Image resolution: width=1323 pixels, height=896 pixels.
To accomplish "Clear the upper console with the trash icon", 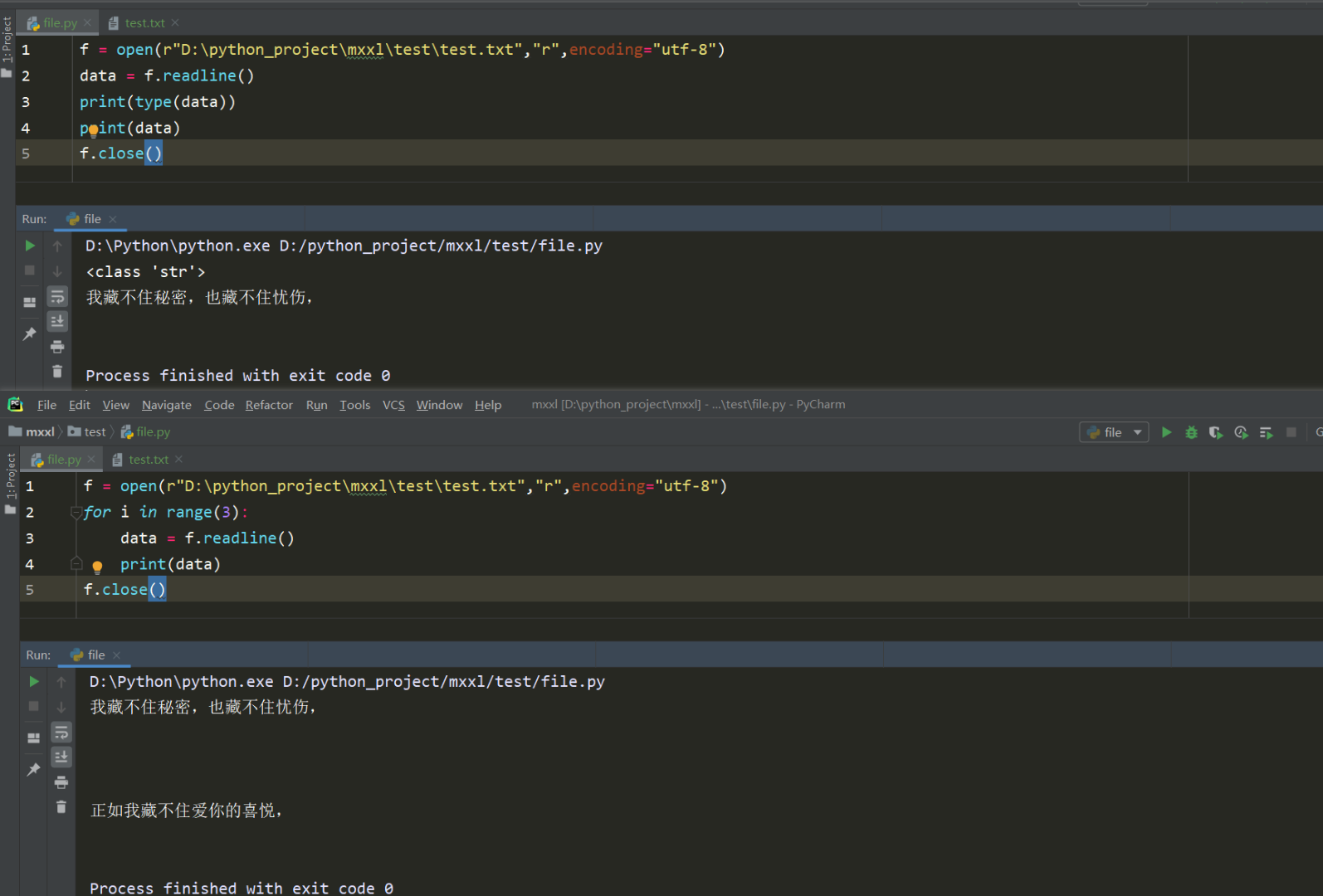I will pyautogui.click(x=57, y=371).
